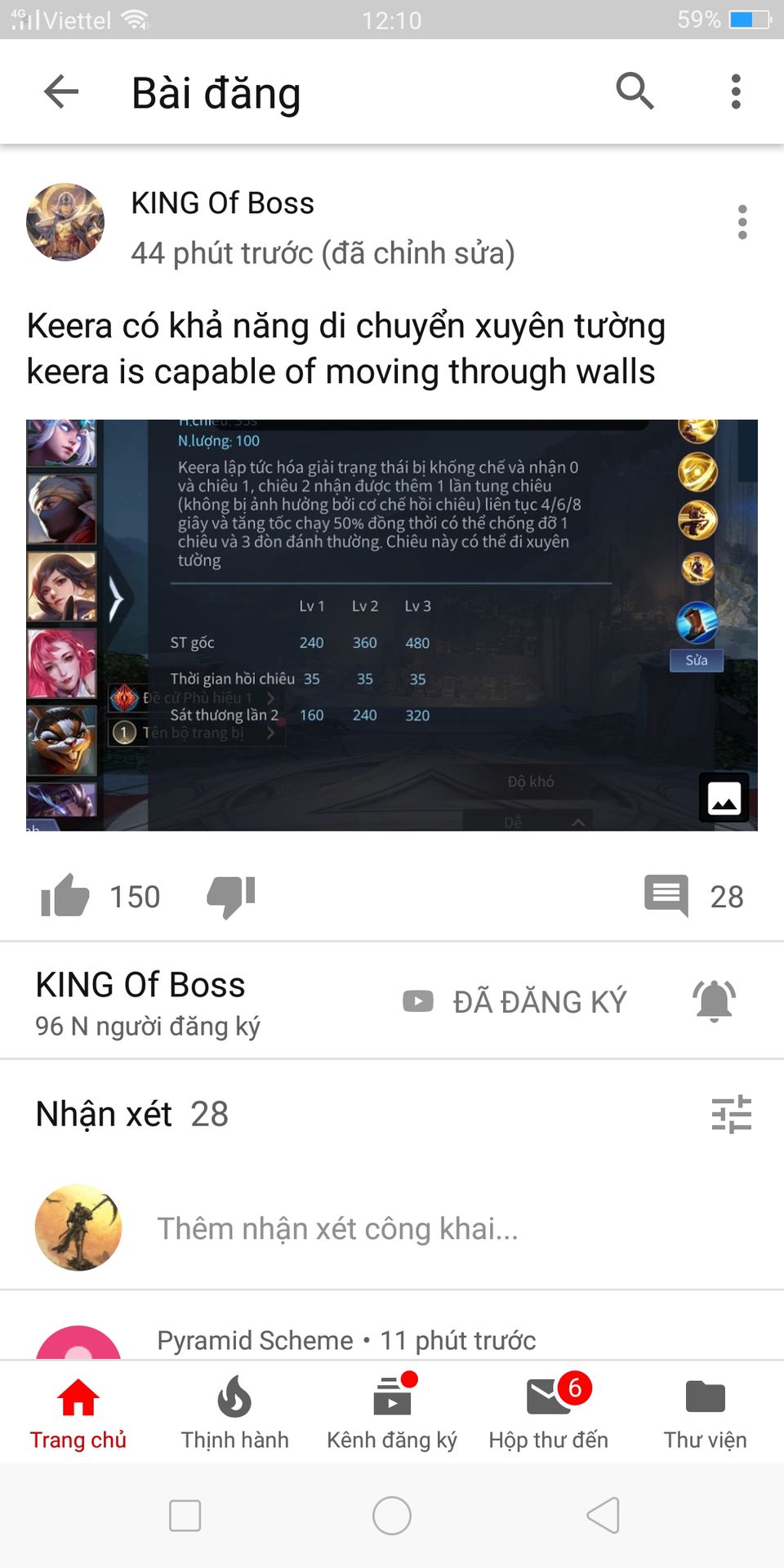Open search with the magnifier icon
Screen dimensions: 784x1568
pos(635,91)
